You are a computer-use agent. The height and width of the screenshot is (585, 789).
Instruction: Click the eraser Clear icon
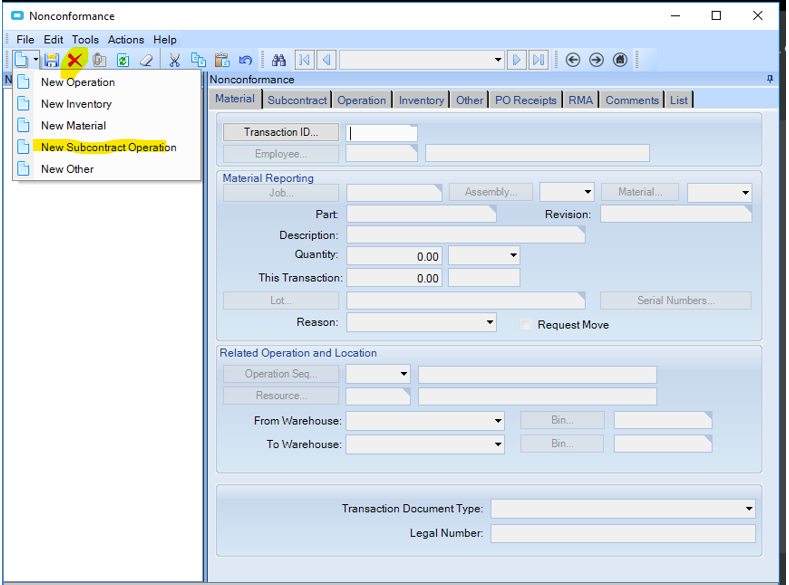(x=147, y=60)
